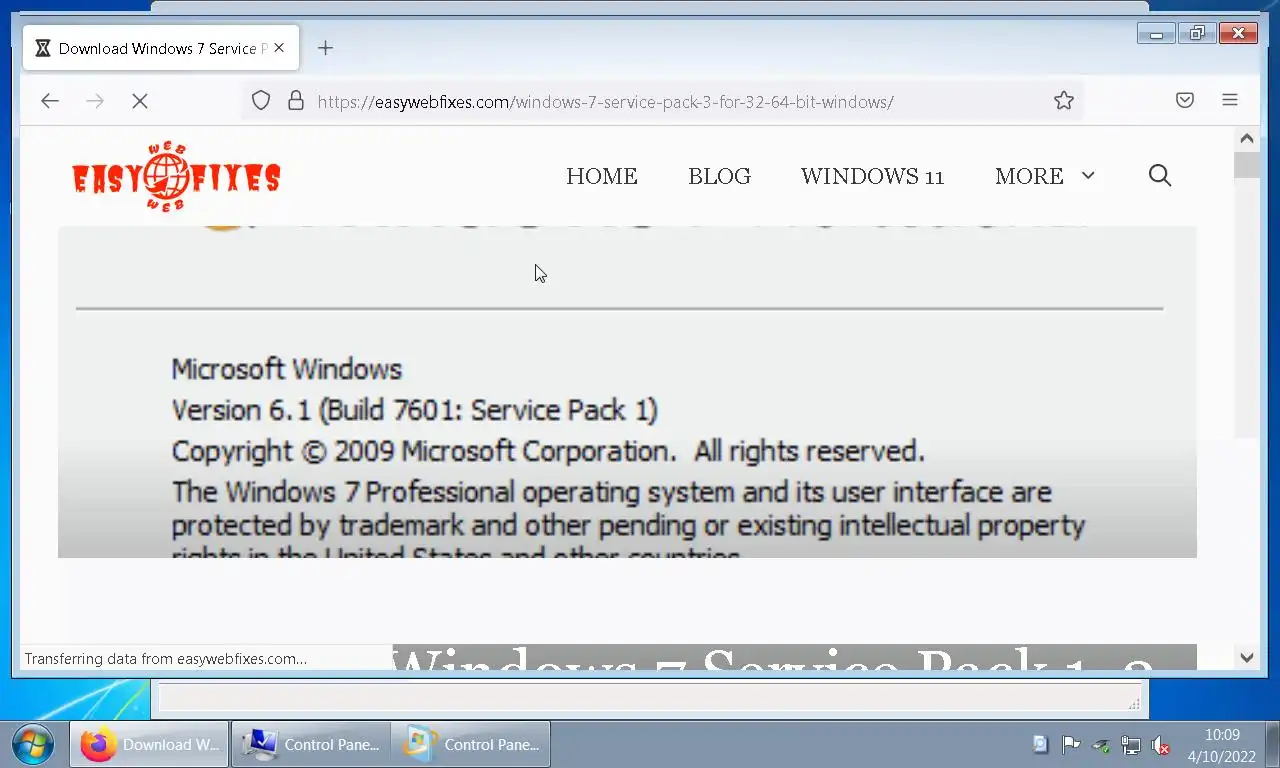The image size is (1280, 768).
Task: Select the Download Windows 7 Service tab
Action: coord(160,48)
